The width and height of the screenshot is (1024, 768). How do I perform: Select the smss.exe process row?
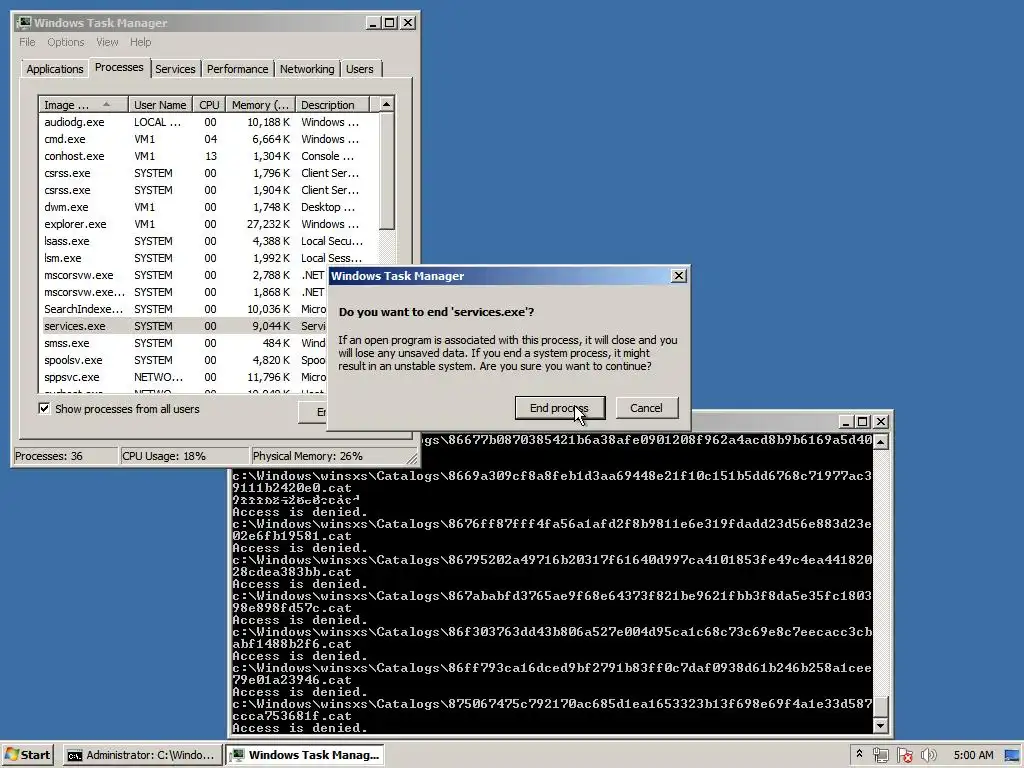click(x=183, y=343)
